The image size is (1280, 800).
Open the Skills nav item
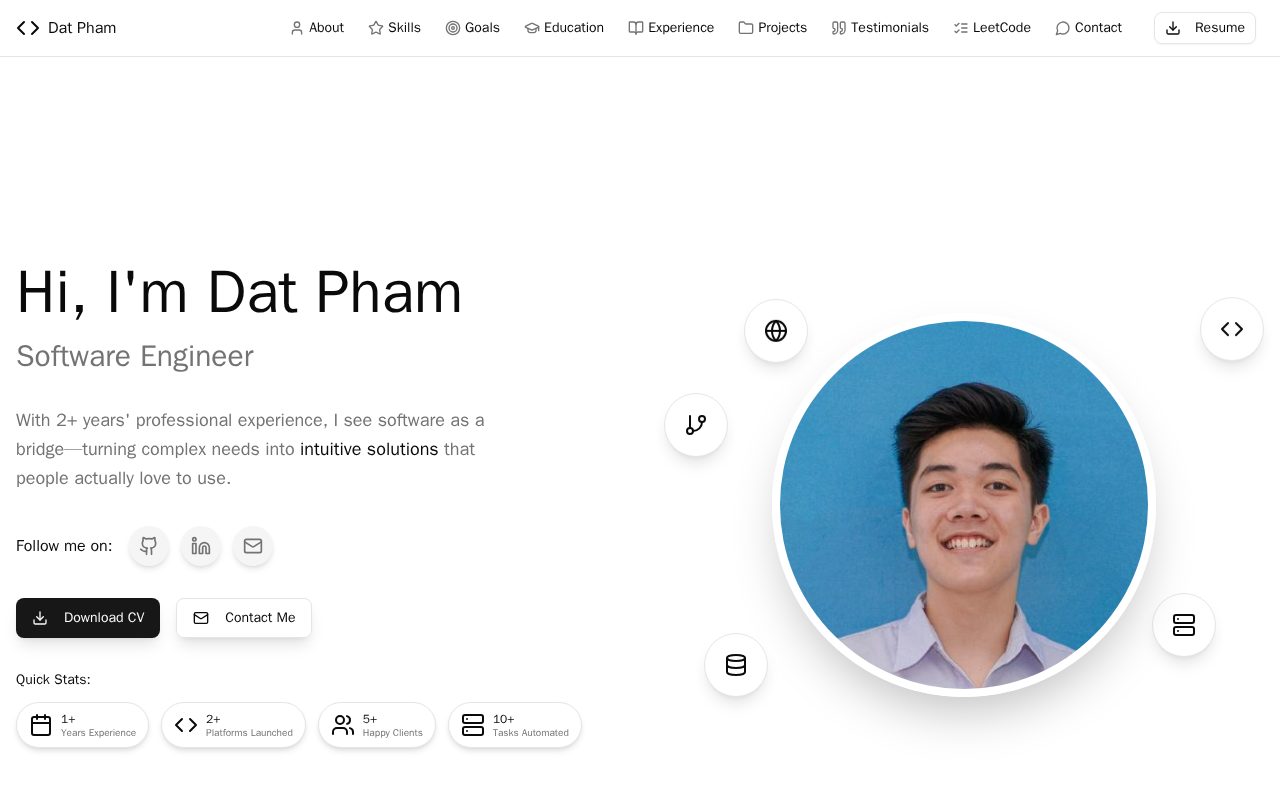pyautogui.click(x=395, y=28)
